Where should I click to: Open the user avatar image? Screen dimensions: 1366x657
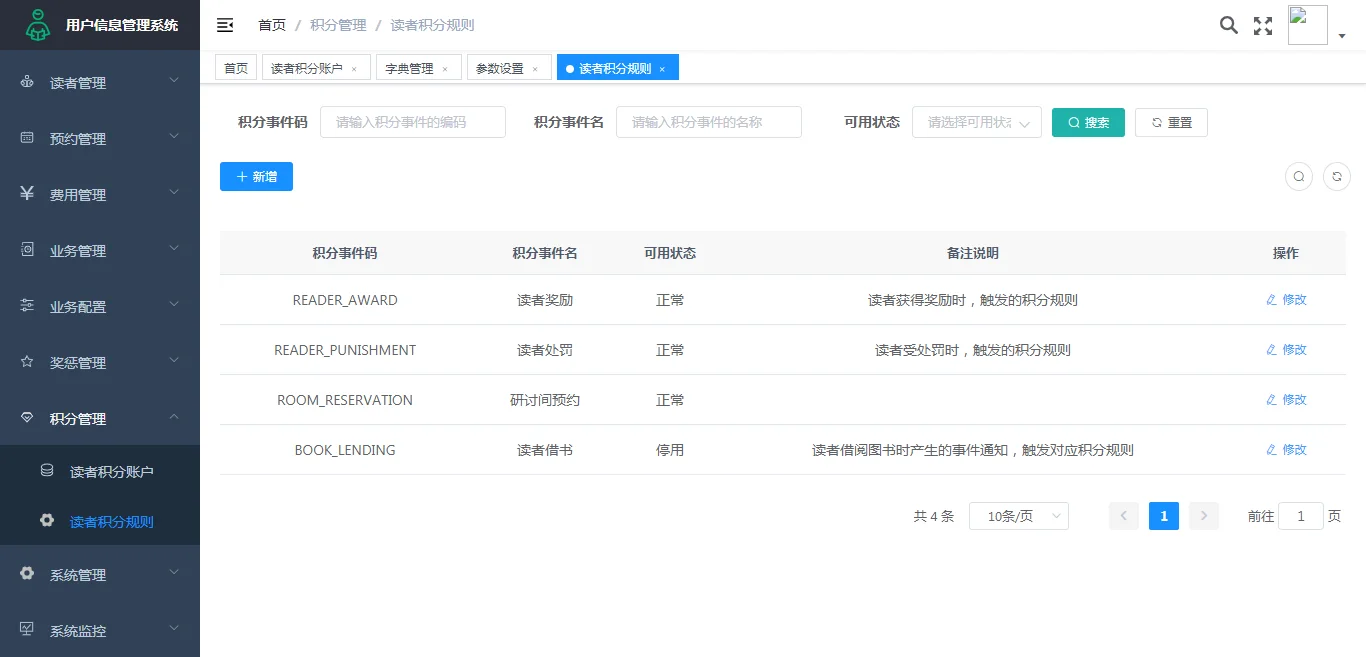coord(1308,25)
